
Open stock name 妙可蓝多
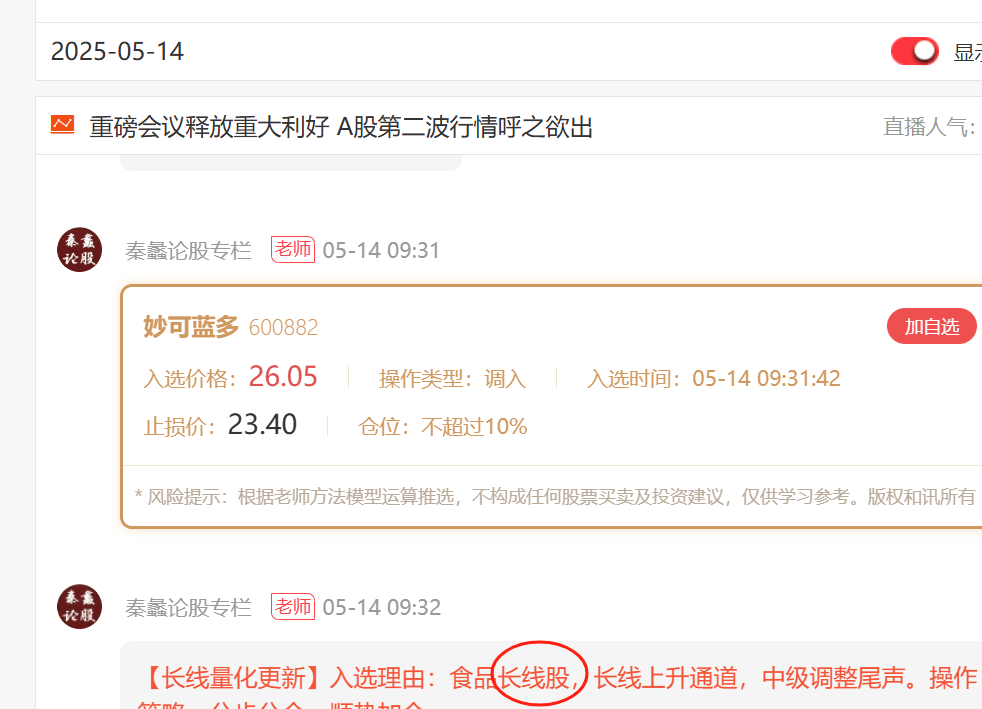click(x=191, y=327)
